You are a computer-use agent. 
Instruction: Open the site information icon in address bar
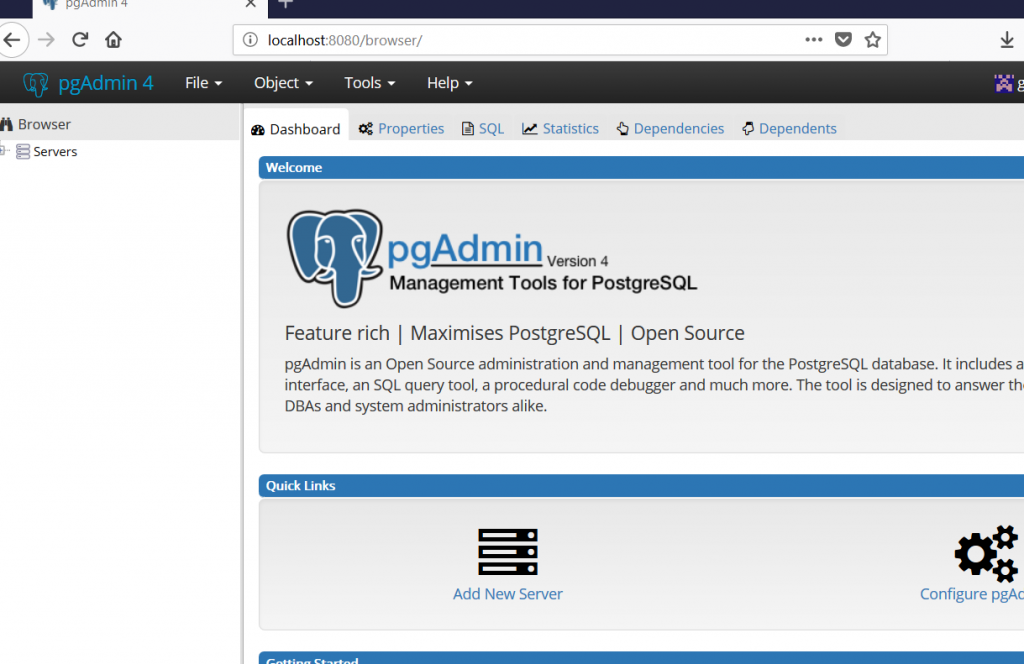(x=250, y=40)
